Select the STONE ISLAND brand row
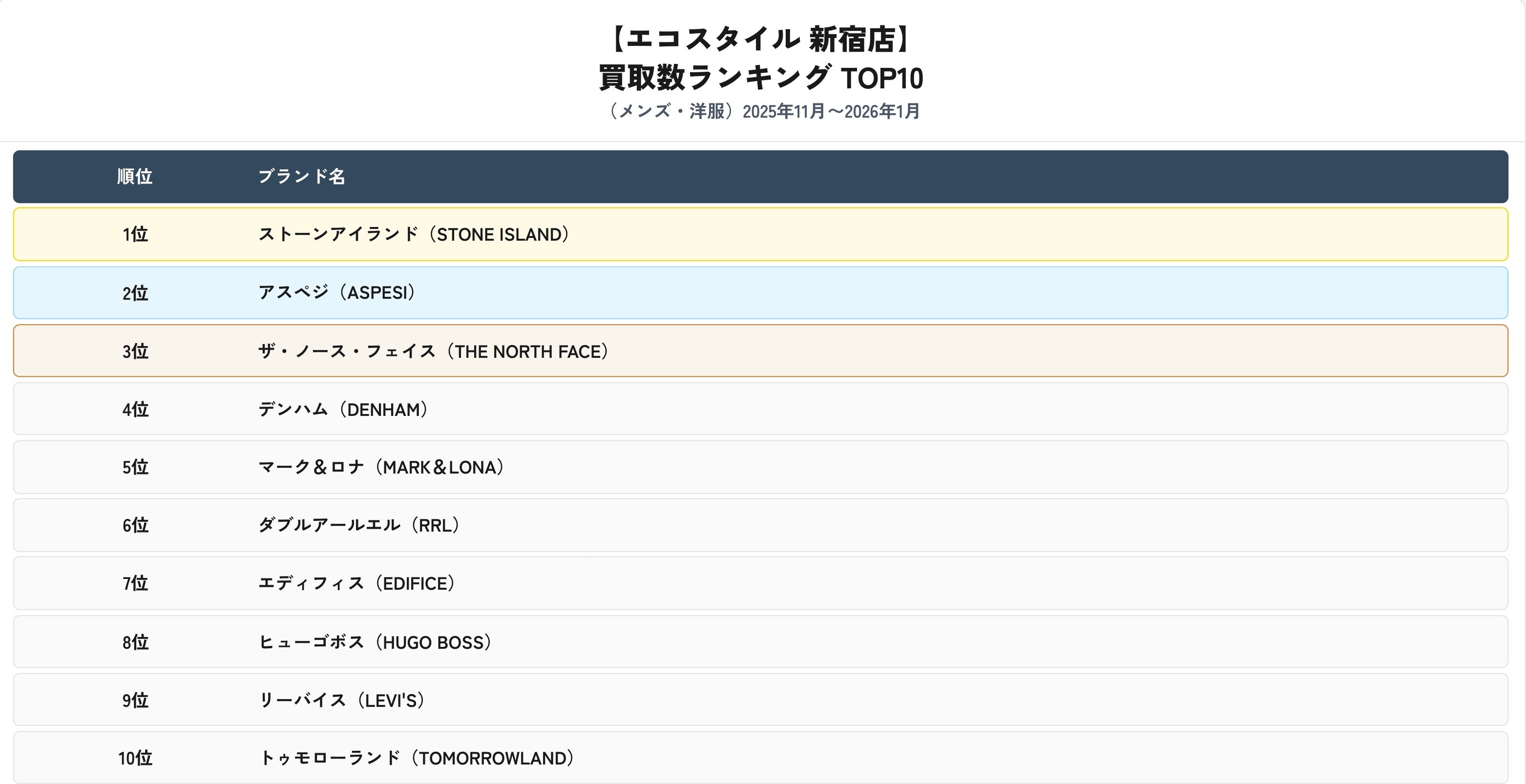Screen dimensions: 1526x784 (x=414, y=234)
